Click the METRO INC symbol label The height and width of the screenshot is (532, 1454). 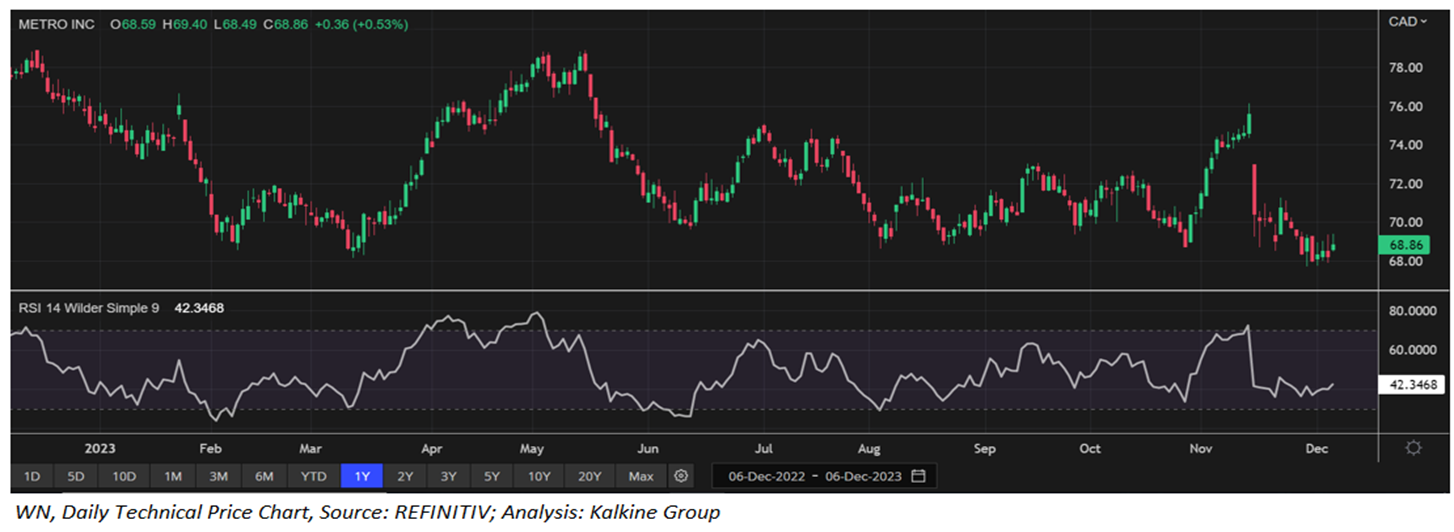(56, 23)
